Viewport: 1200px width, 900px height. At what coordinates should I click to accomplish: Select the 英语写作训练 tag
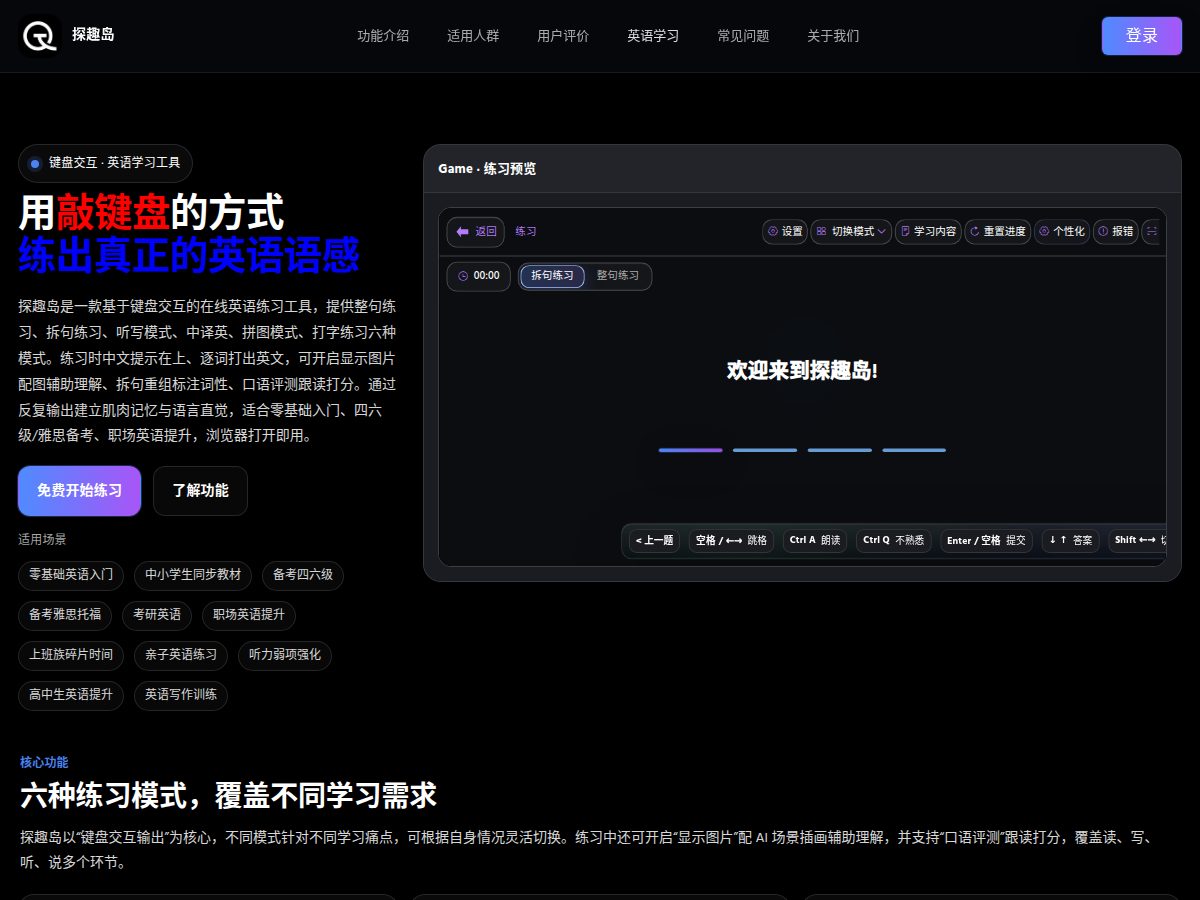tap(181, 695)
